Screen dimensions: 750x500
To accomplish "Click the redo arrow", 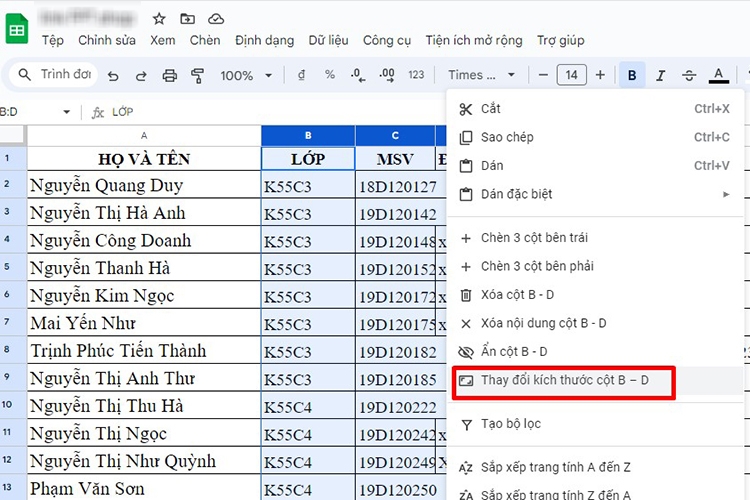I will 141,75.
